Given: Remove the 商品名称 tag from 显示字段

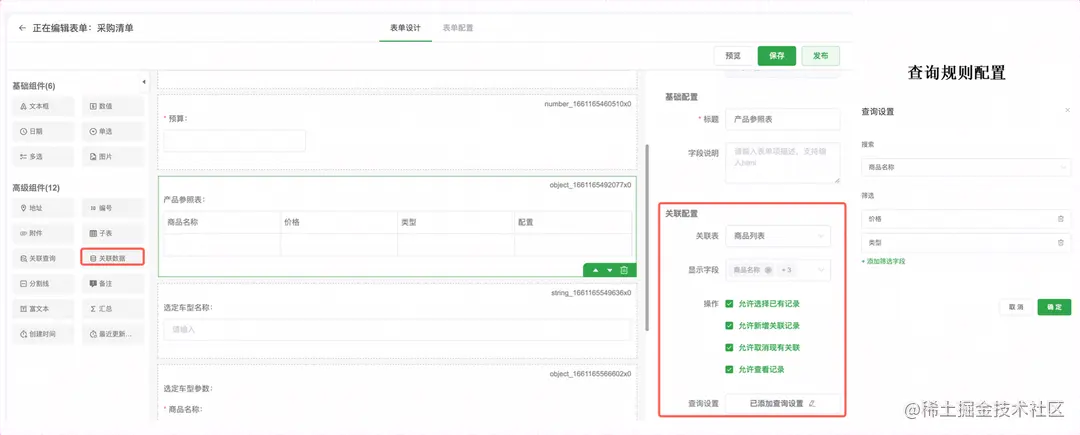Looking at the screenshot, I should [768, 270].
